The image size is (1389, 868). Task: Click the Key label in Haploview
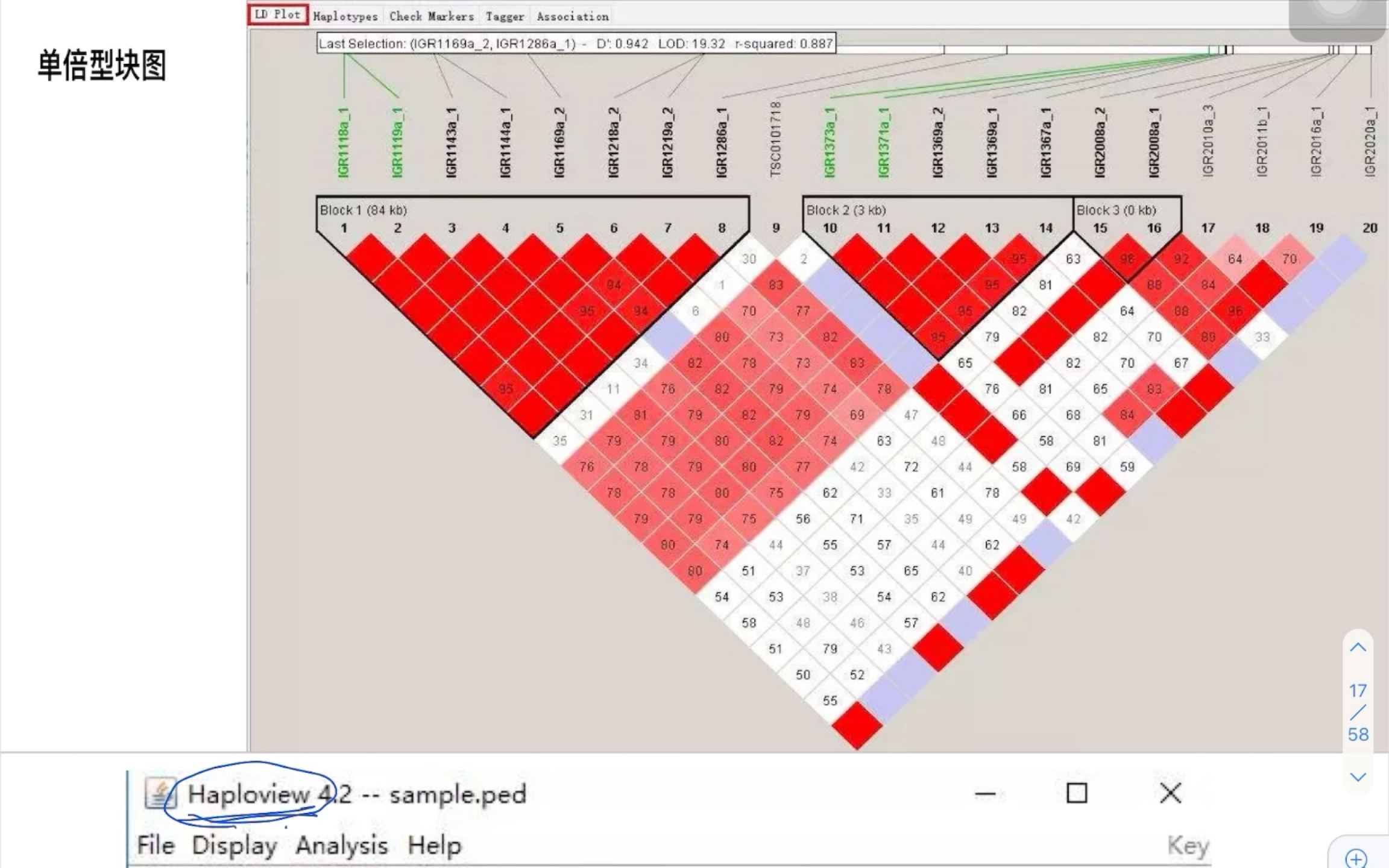click(1188, 846)
